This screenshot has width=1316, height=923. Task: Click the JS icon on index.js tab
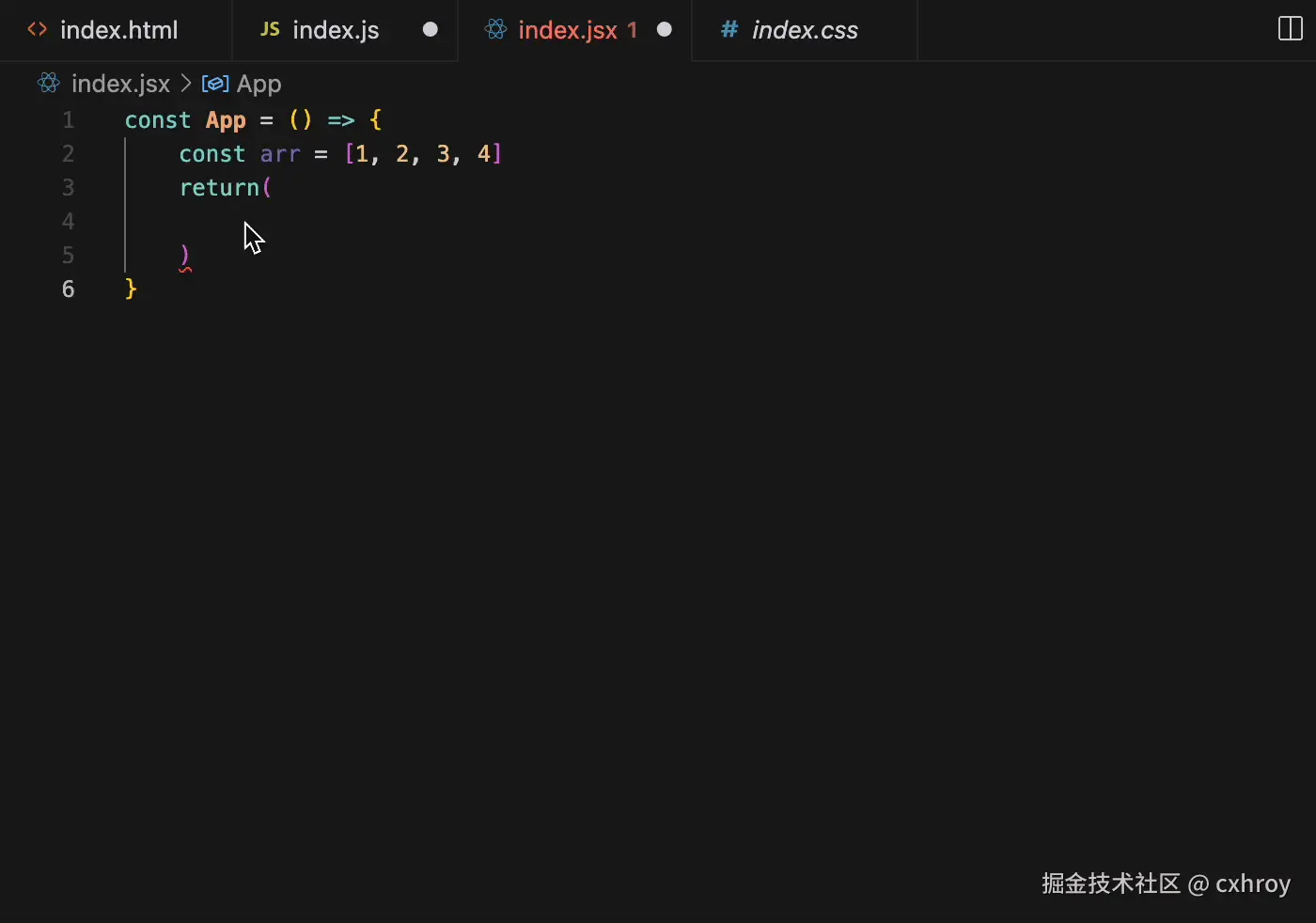pos(269,29)
